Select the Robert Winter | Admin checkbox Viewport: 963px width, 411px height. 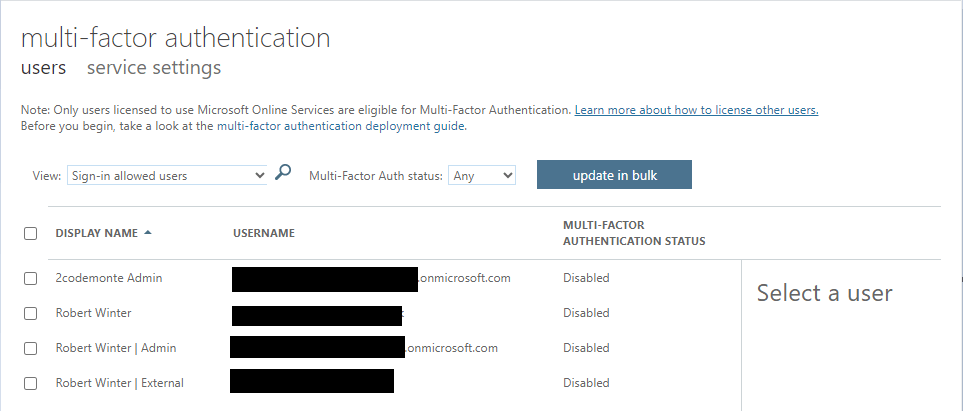pos(31,348)
